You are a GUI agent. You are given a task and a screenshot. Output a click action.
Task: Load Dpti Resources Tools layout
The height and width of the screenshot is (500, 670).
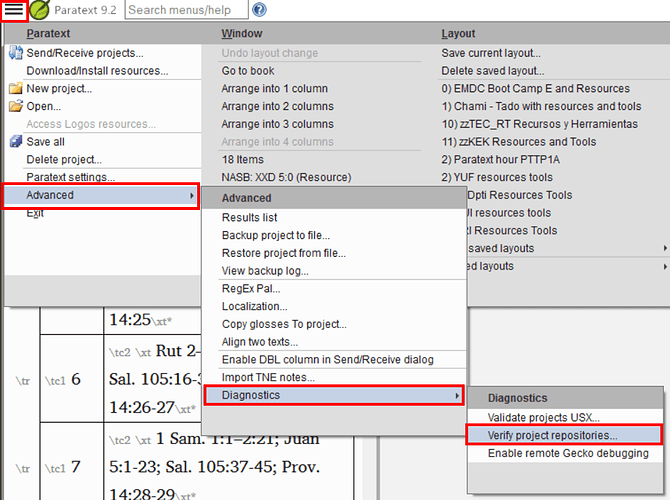pyautogui.click(x=520, y=195)
